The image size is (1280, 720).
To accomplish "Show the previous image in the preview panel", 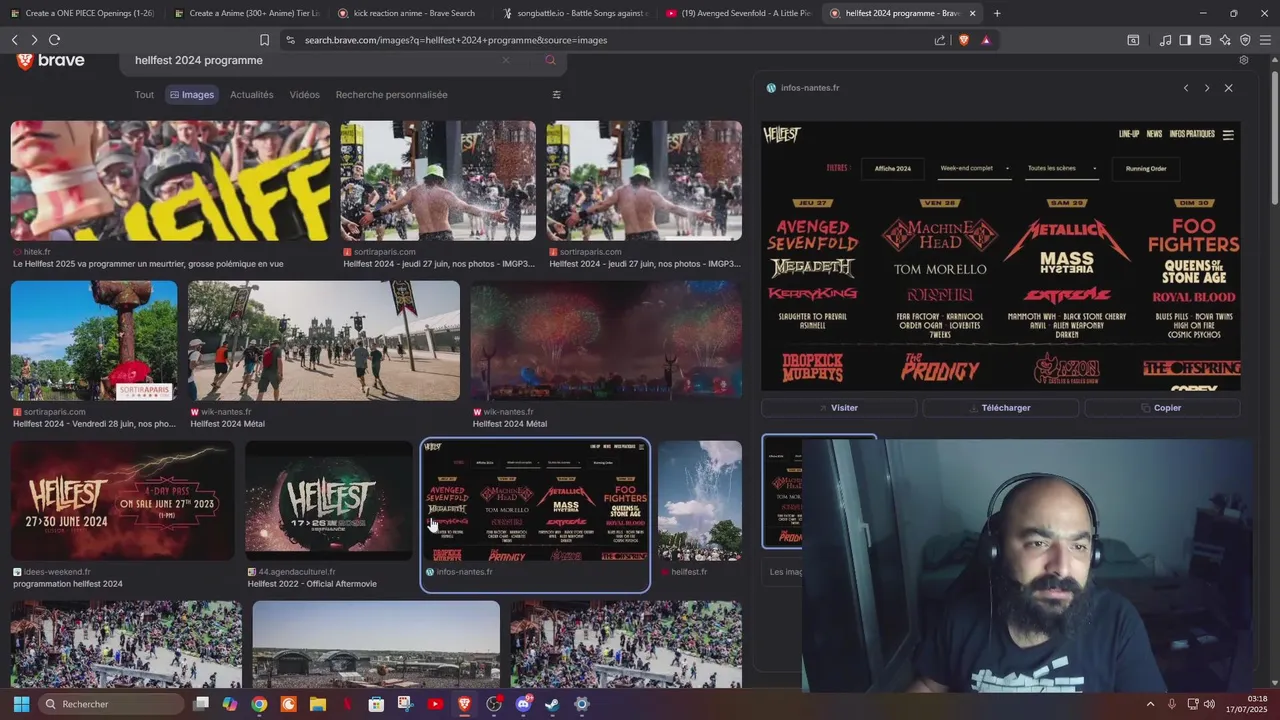I will [1186, 88].
